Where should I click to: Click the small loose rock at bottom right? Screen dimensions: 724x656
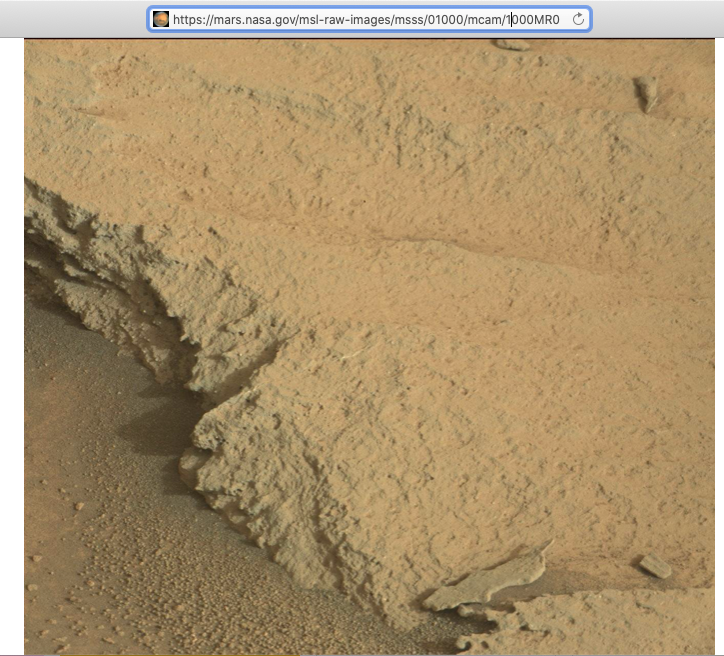pos(655,566)
